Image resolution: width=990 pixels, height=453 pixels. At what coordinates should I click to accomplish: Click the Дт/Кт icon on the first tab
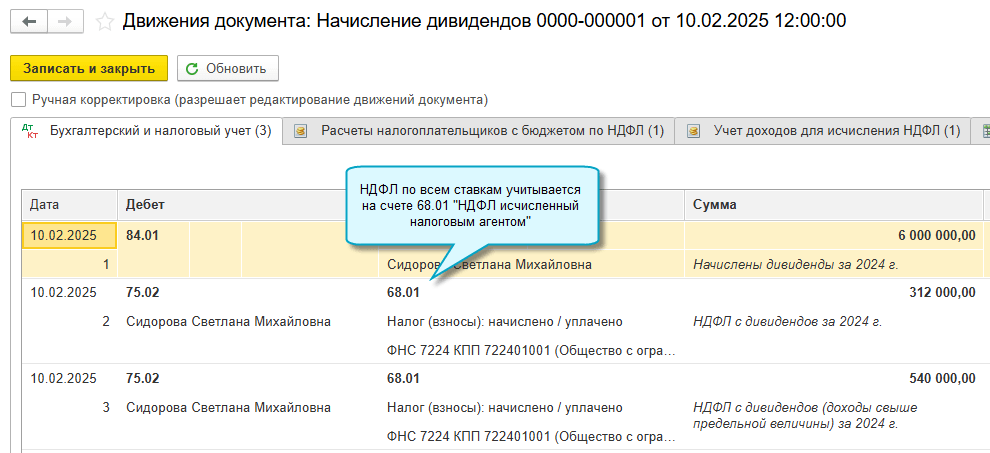(x=30, y=131)
